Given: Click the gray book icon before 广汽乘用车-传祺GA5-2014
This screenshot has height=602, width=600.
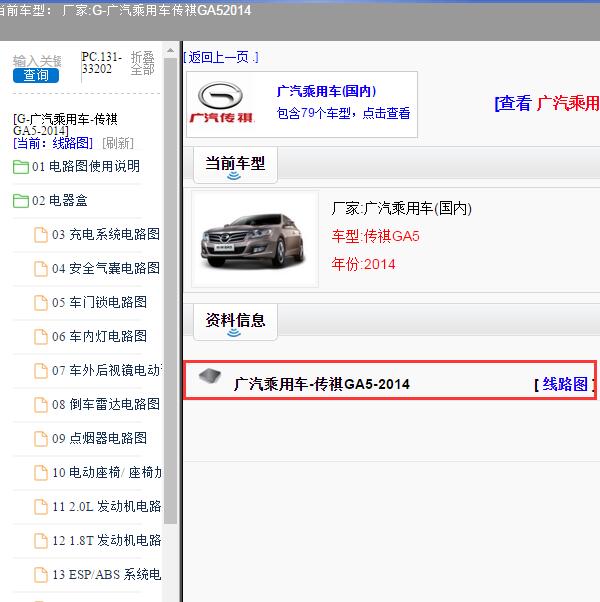Looking at the screenshot, I should tap(210, 375).
